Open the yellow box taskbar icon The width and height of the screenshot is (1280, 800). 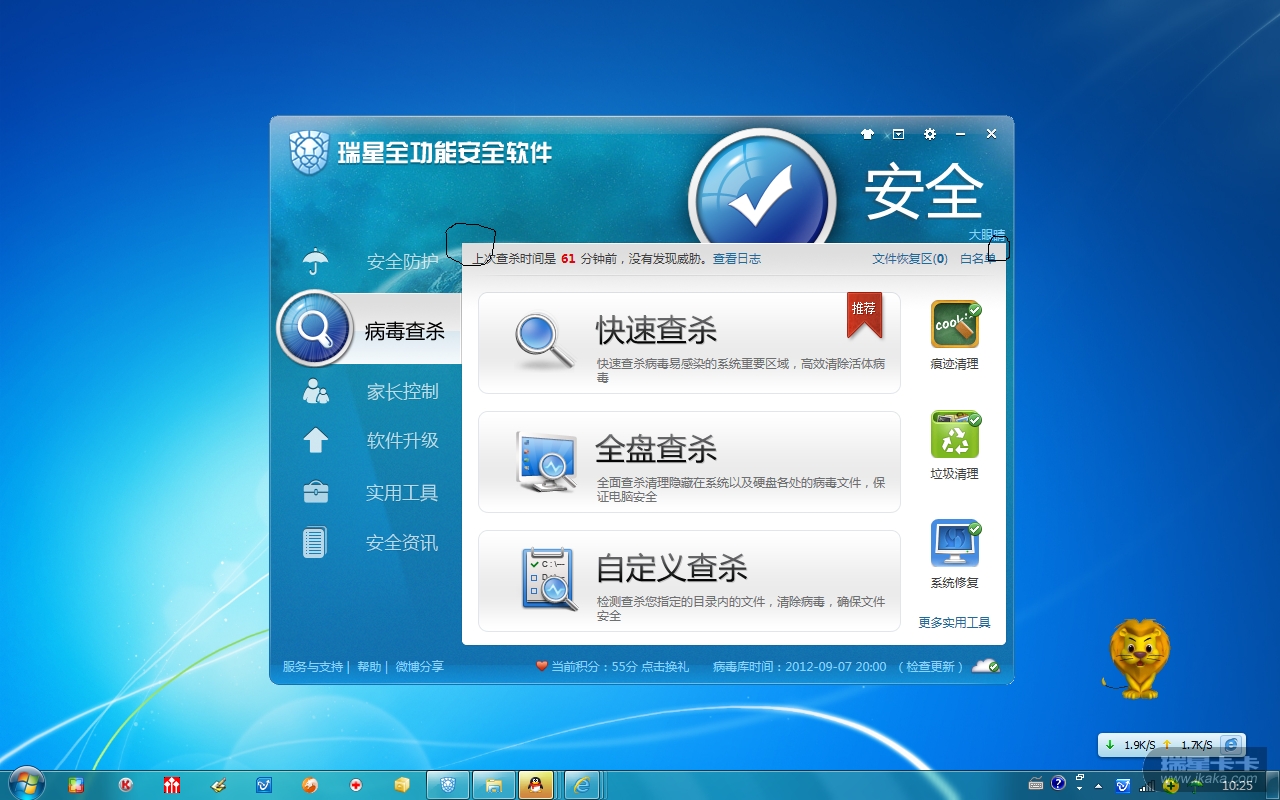(x=402, y=785)
